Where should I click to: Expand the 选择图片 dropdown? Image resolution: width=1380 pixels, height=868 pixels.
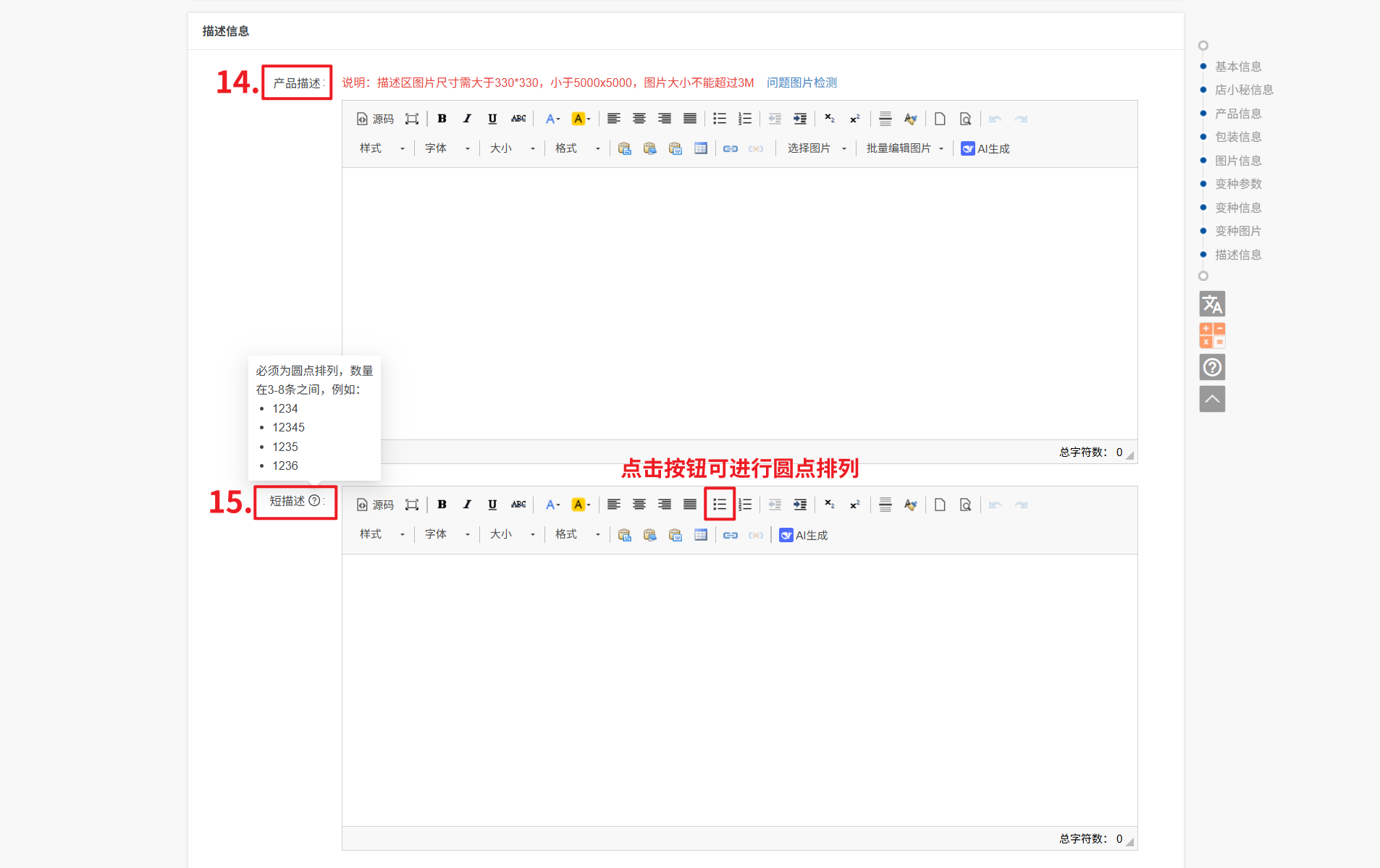tap(816, 148)
